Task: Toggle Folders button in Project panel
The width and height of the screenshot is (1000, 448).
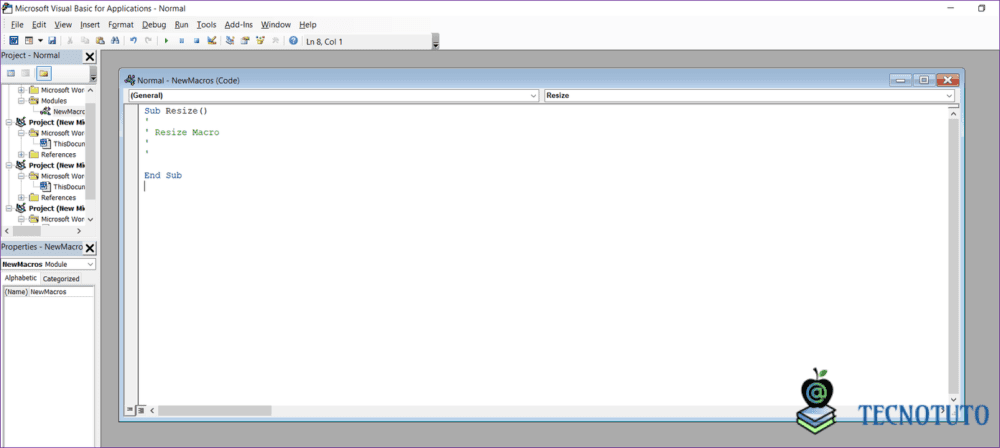Action: tap(43, 73)
